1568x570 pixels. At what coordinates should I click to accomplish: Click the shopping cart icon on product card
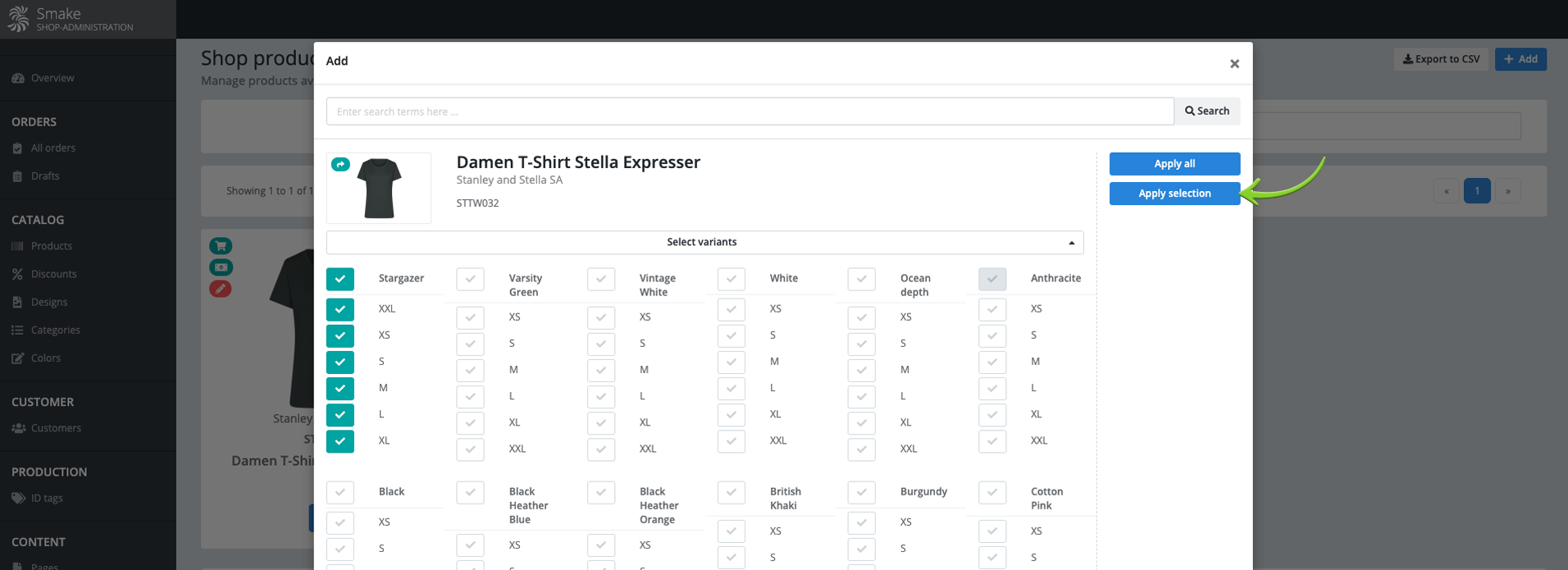pyautogui.click(x=221, y=246)
